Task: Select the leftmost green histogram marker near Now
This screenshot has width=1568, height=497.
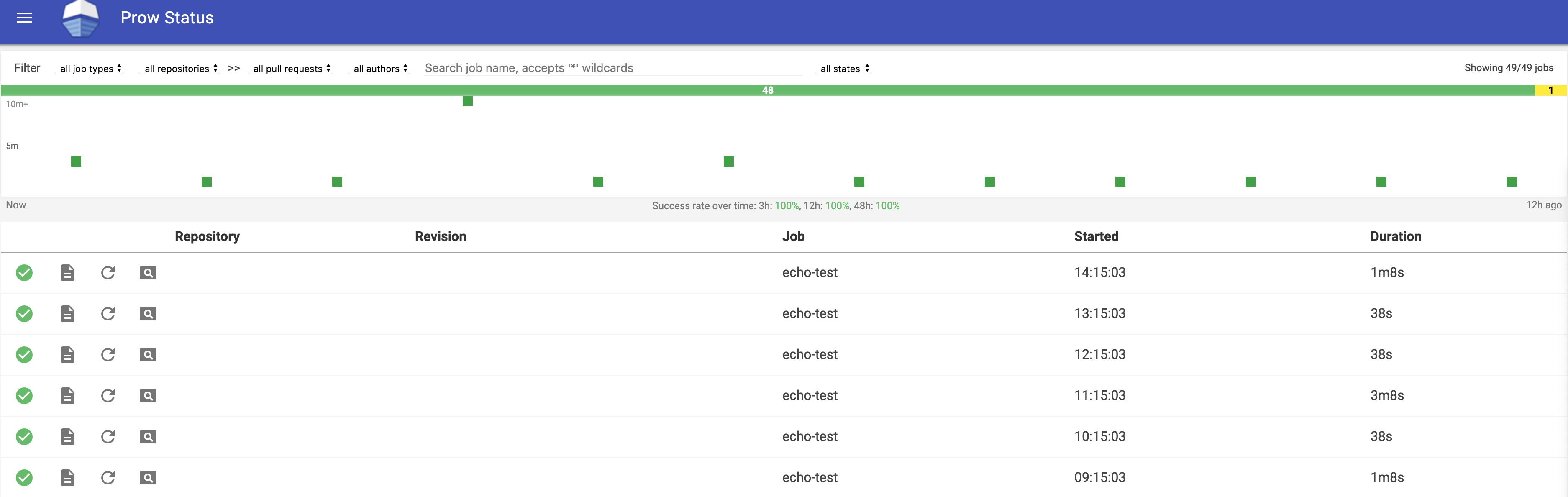Action: [76, 161]
